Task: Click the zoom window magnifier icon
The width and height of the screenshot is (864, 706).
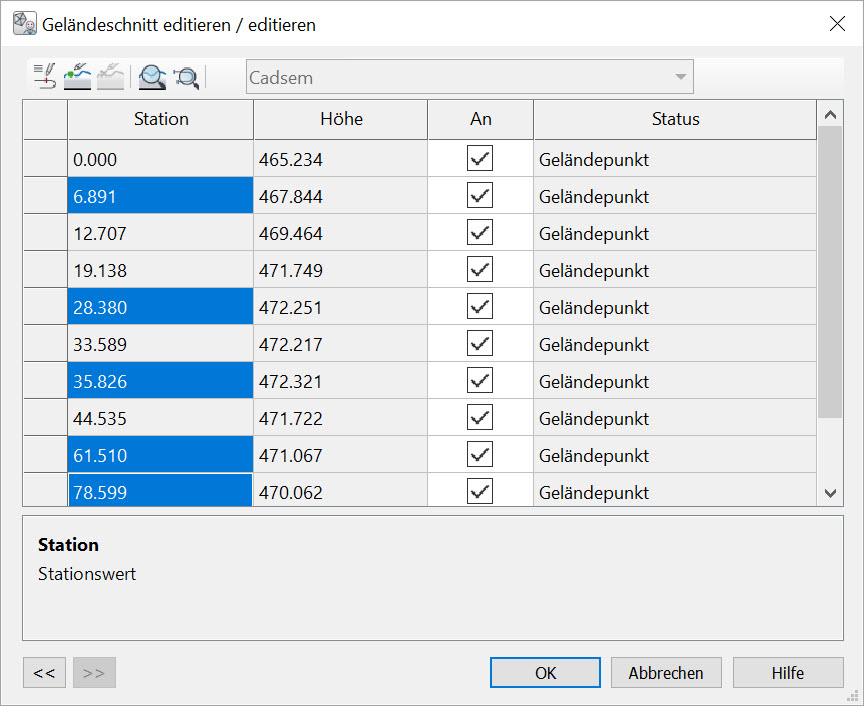Action: click(x=186, y=76)
